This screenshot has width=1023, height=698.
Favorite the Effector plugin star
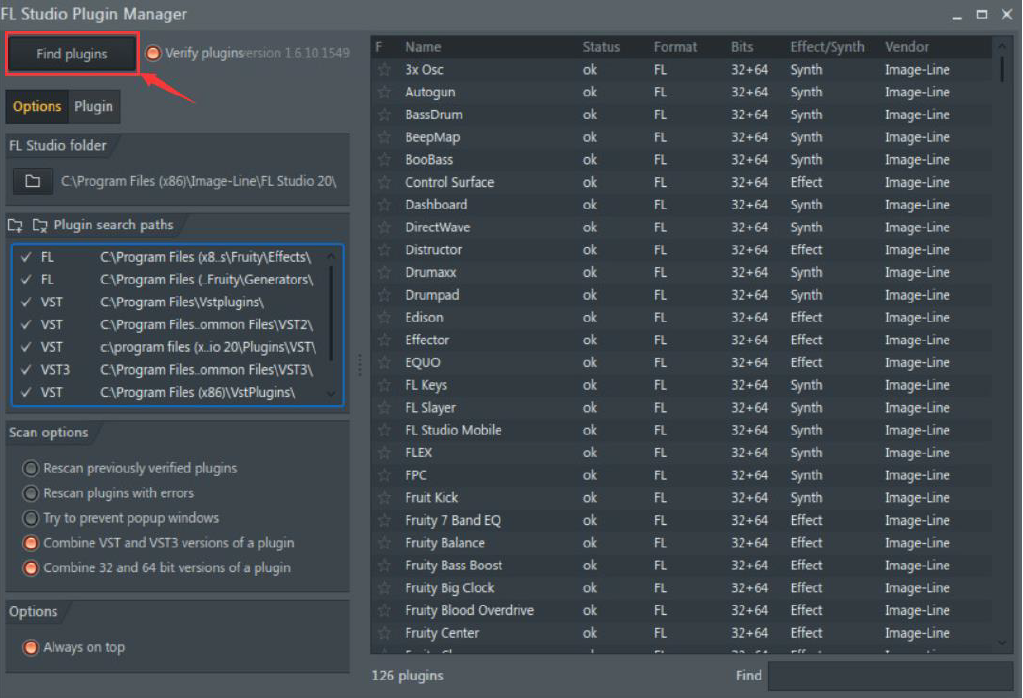click(384, 340)
